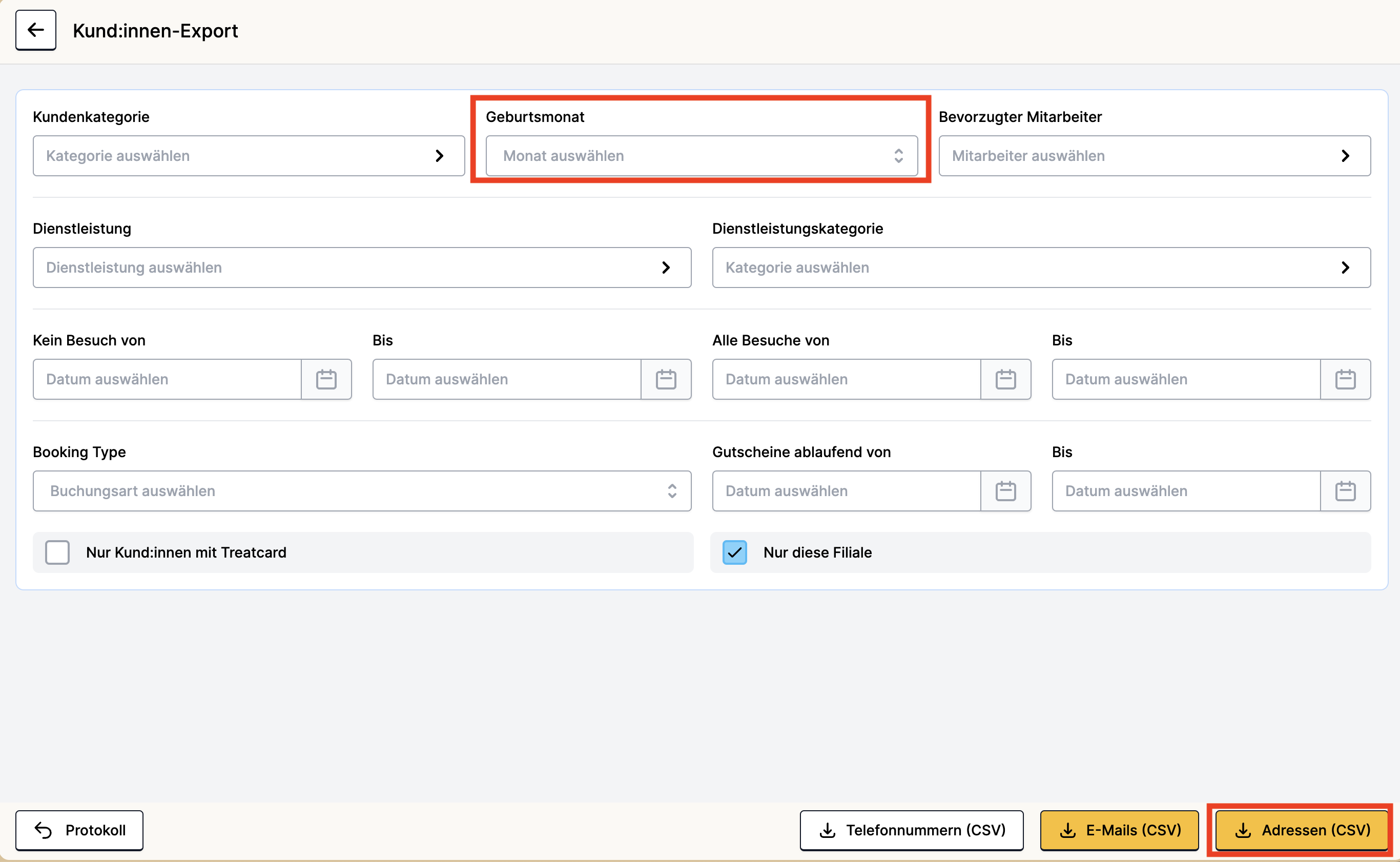Export E-Mails (CSV)
This screenshot has width=1400, height=862.
(x=1120, y=830)
